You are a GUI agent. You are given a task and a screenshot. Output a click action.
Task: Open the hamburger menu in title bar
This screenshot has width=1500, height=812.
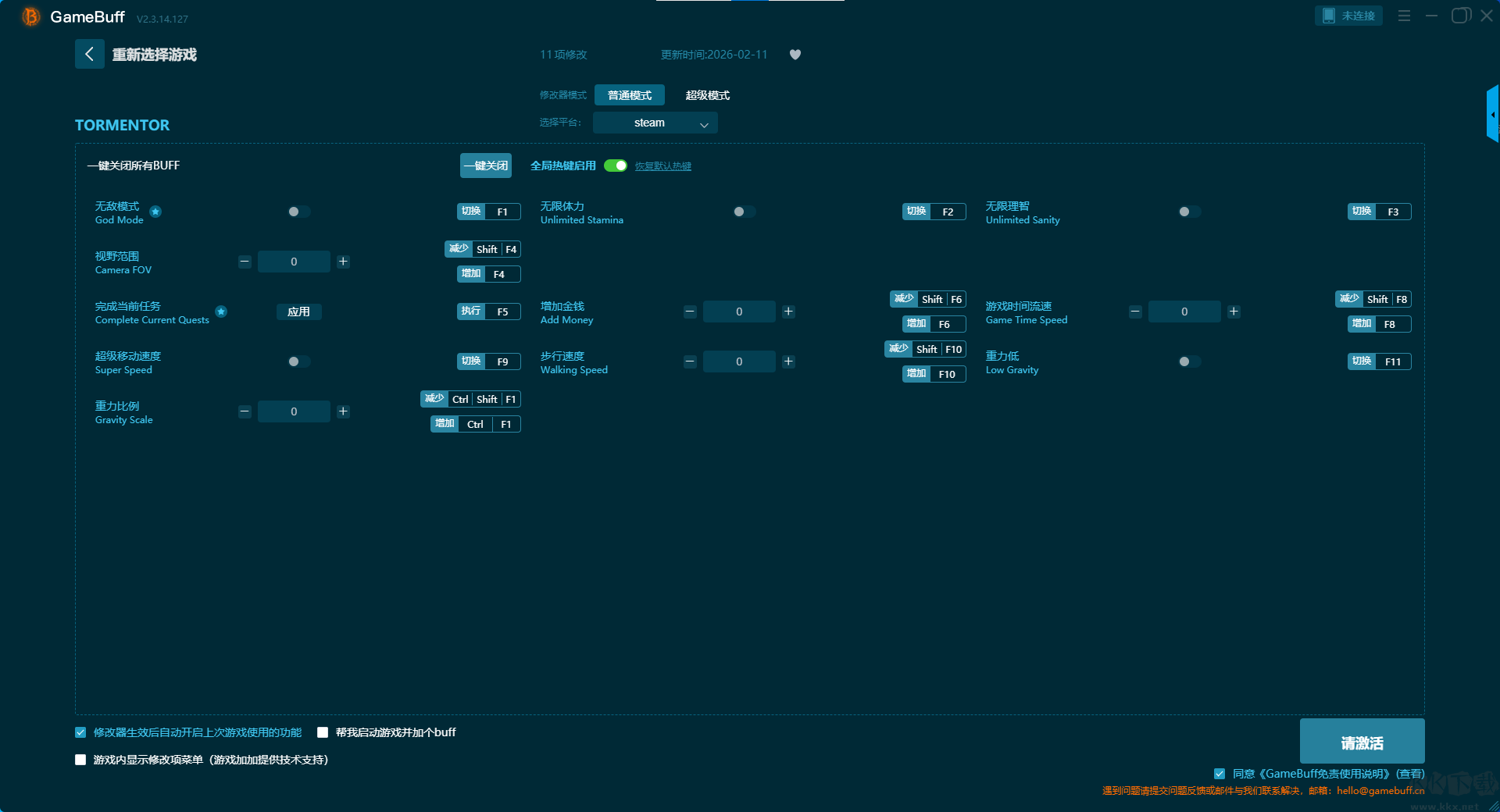(1404, 16)
